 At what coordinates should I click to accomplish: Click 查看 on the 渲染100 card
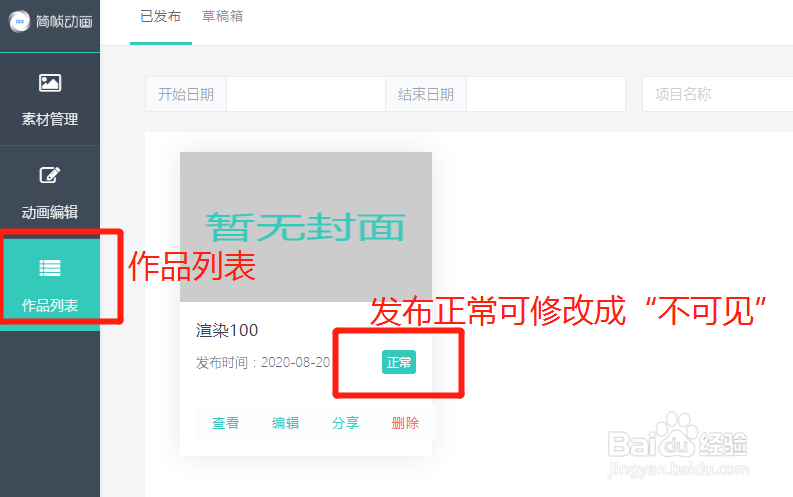click(x=225, y=423)
